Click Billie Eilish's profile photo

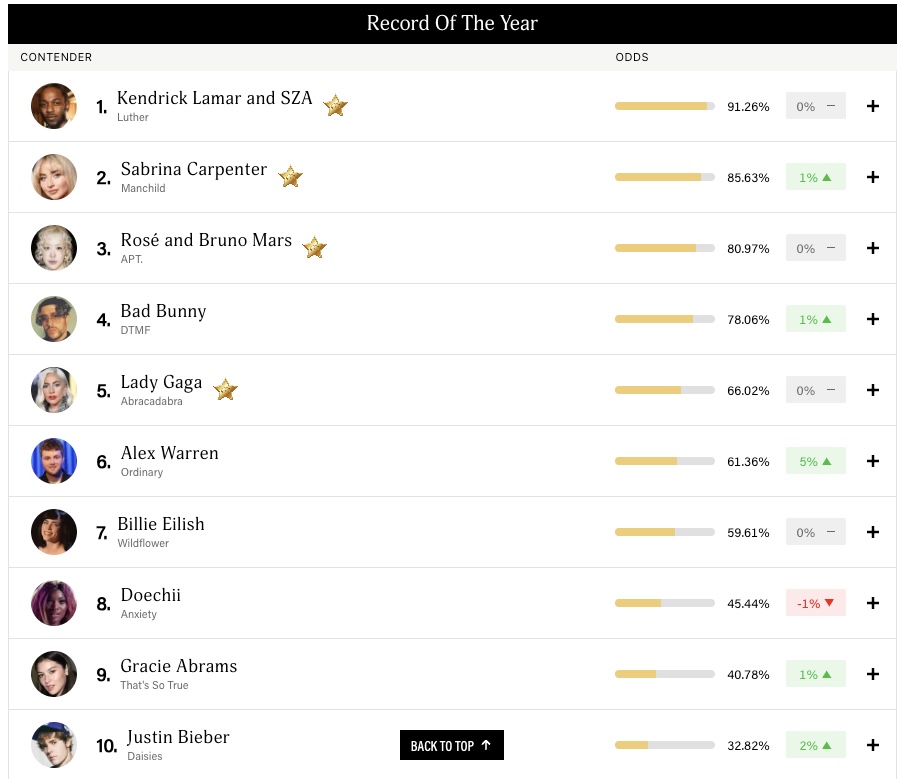[x=54, y=532]
